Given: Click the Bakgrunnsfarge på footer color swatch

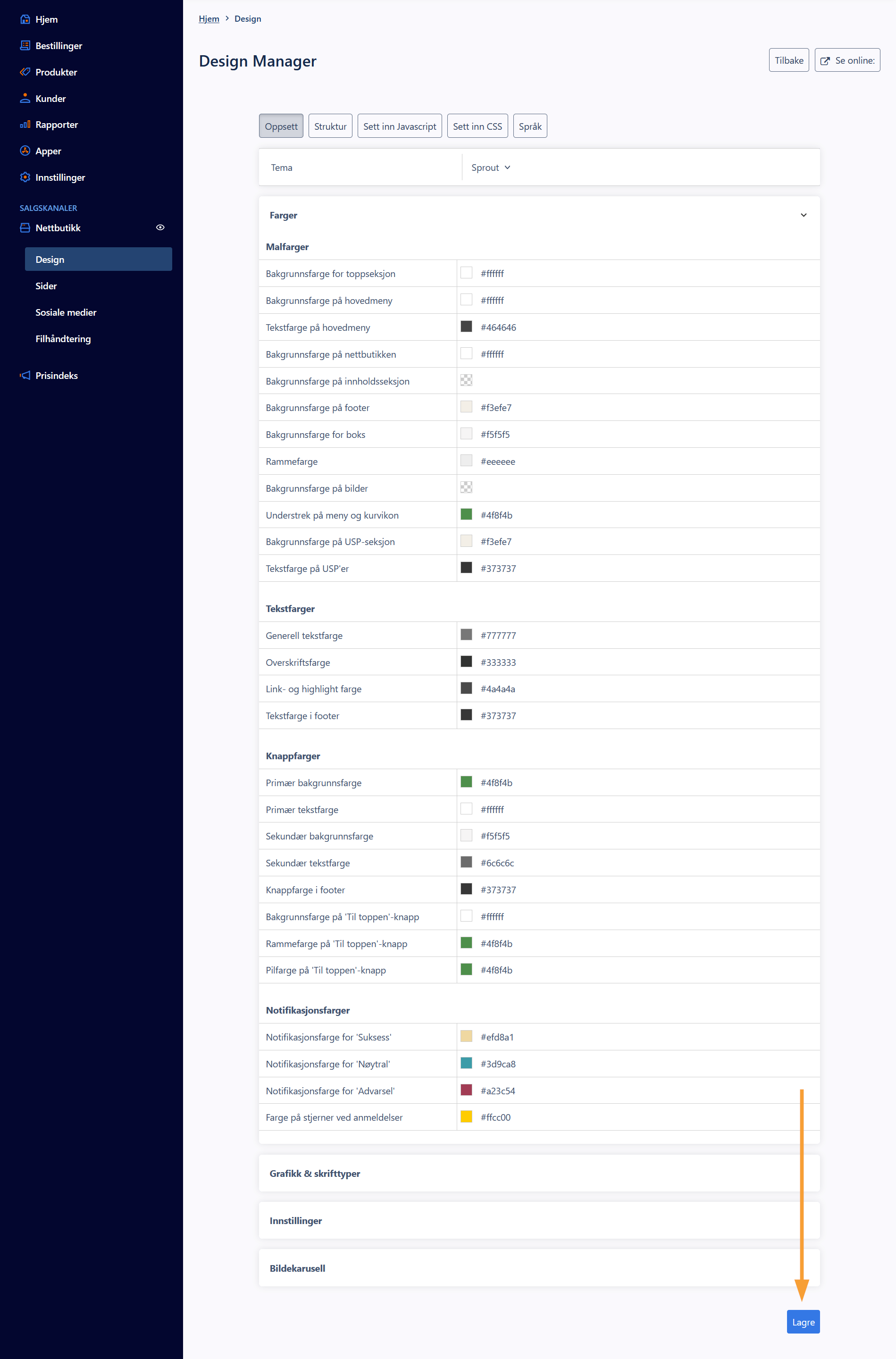Looking at the screenshot, I should click(x=466, y=407).
